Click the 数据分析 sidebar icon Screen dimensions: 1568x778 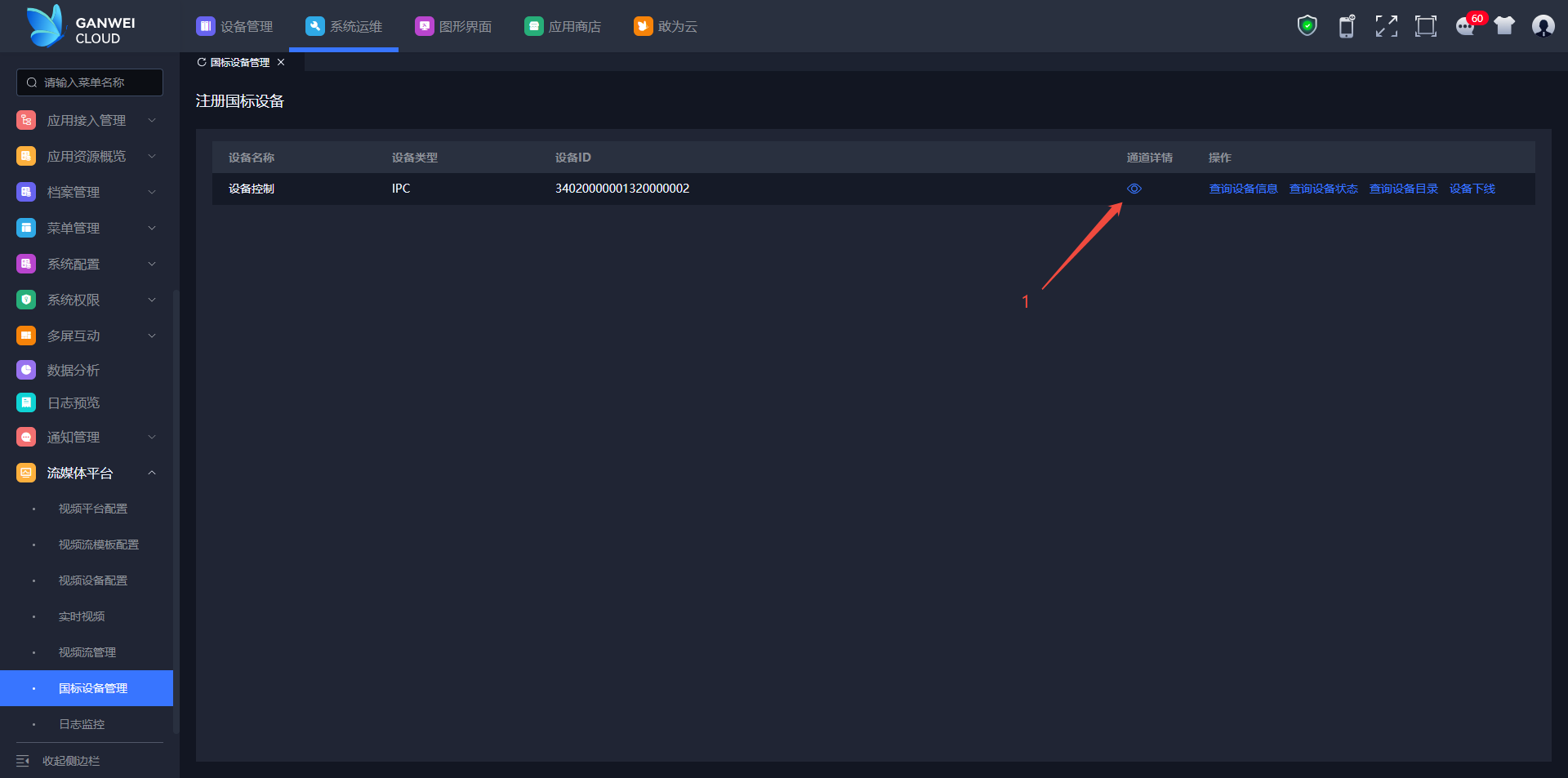(26, 370)
